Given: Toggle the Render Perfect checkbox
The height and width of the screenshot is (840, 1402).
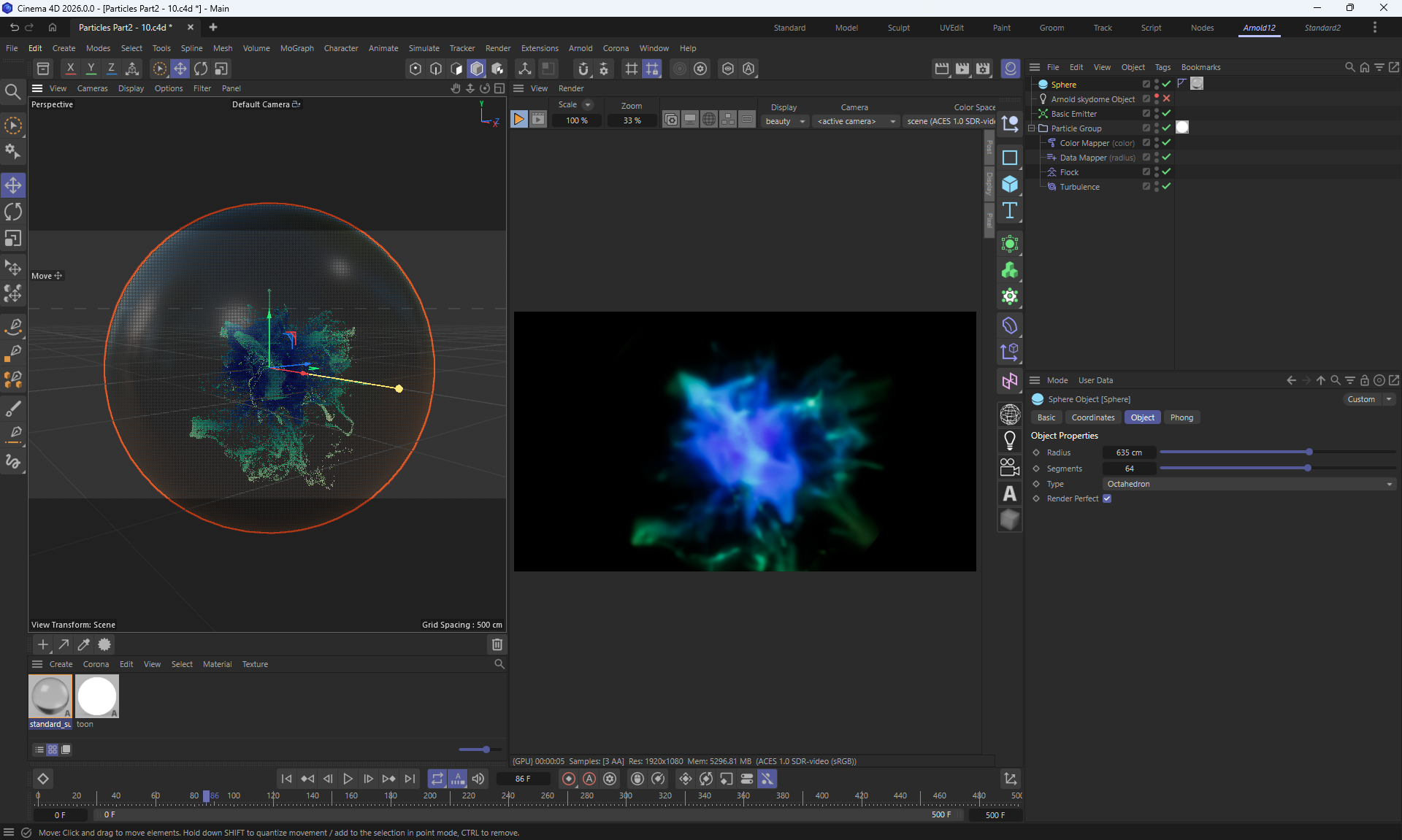Looking at the screenshot, I should coord(1107,498).
